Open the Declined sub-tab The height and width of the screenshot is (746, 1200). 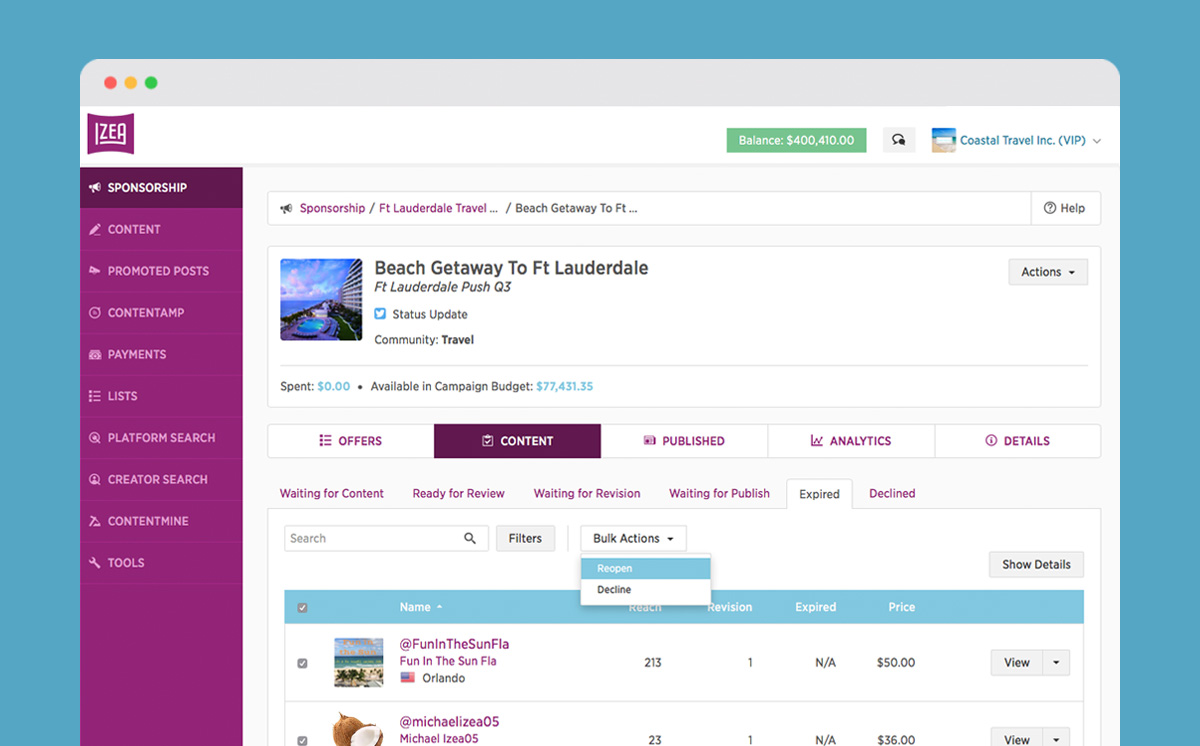pos(892,493)
